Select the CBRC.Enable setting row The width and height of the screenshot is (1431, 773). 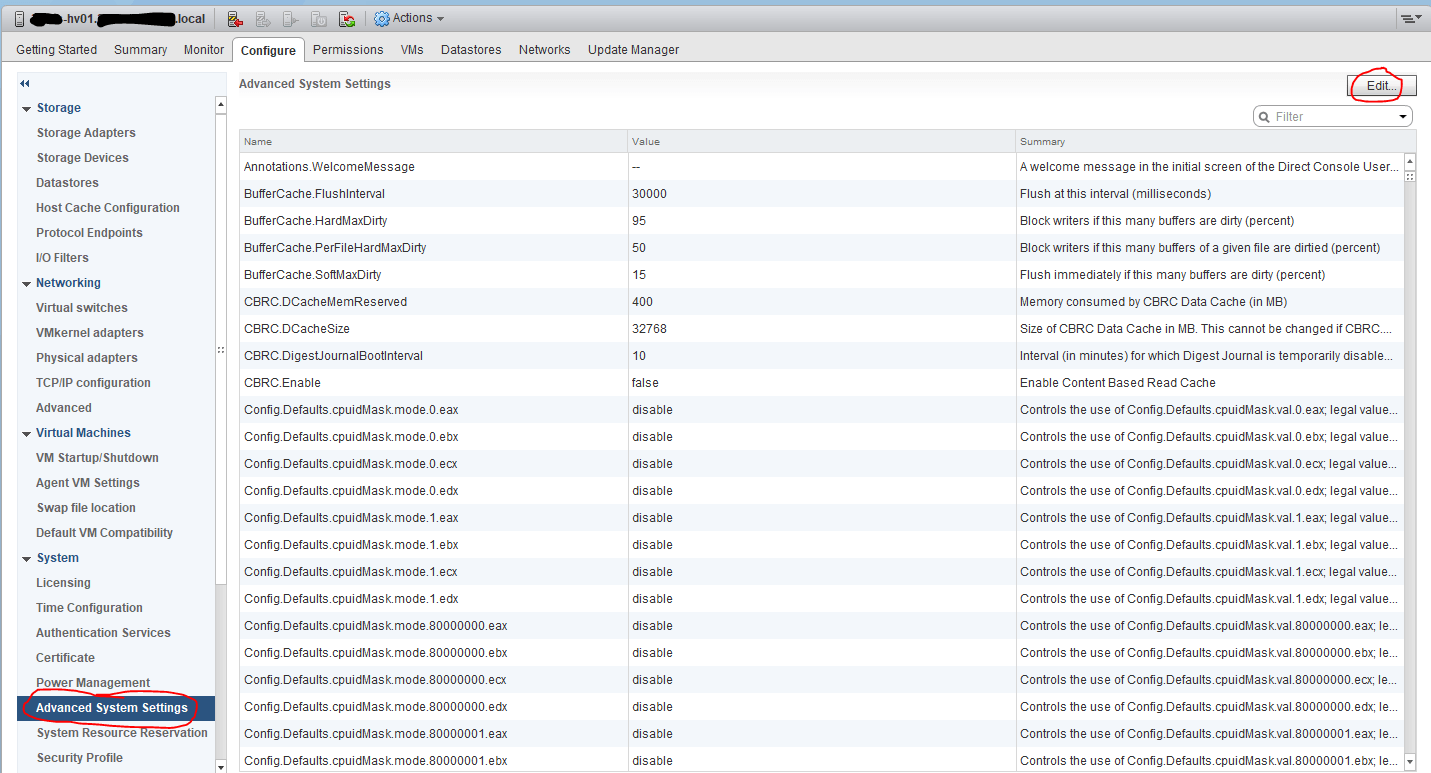821,383
